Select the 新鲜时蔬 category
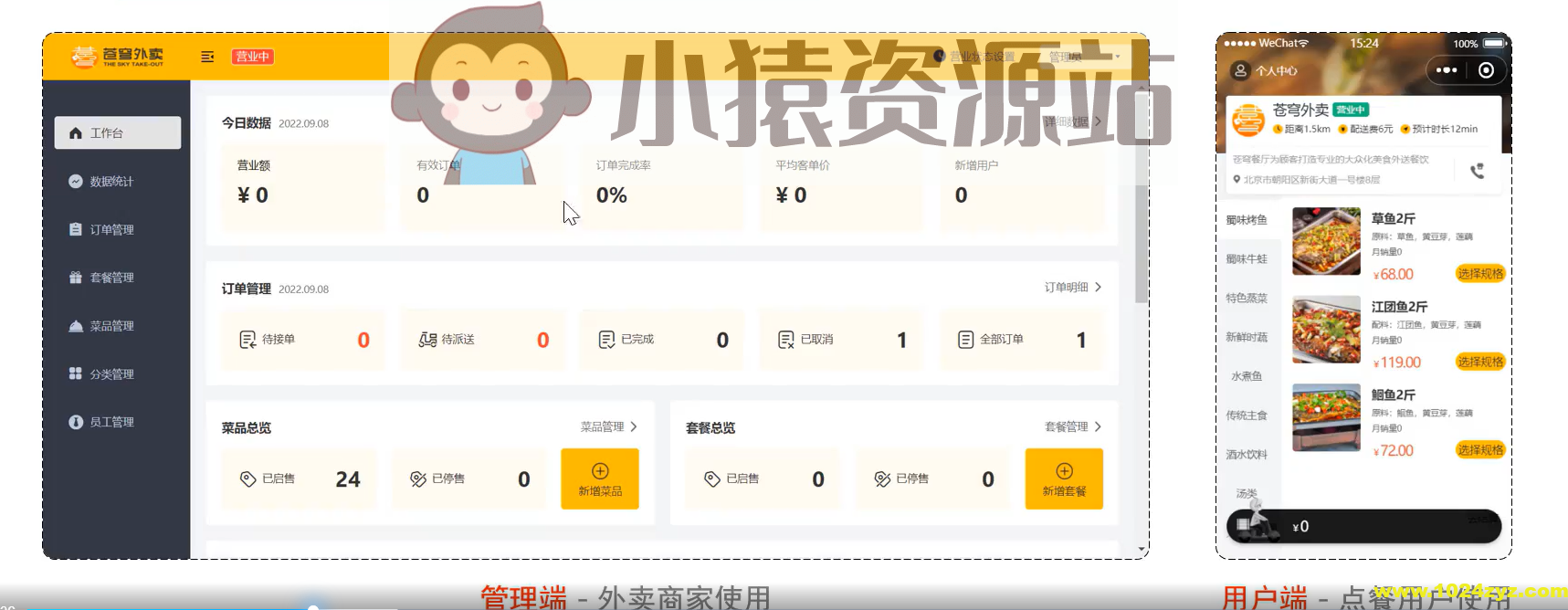Image resolution: width=1568 pixels, height=610 pixels. coord(1247,337)
